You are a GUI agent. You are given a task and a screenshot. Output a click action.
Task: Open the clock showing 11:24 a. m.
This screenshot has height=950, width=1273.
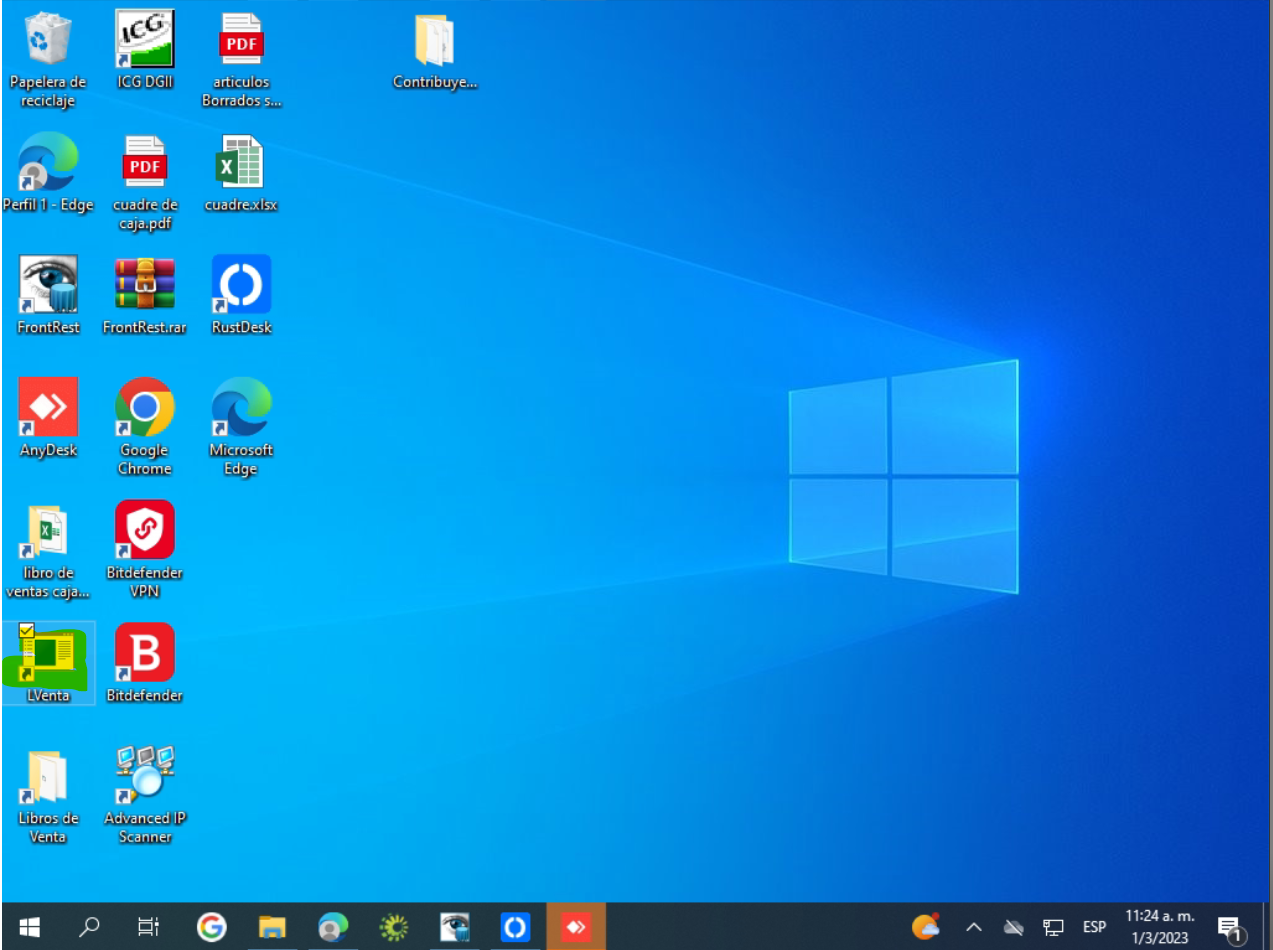(x=1160, y=928)
